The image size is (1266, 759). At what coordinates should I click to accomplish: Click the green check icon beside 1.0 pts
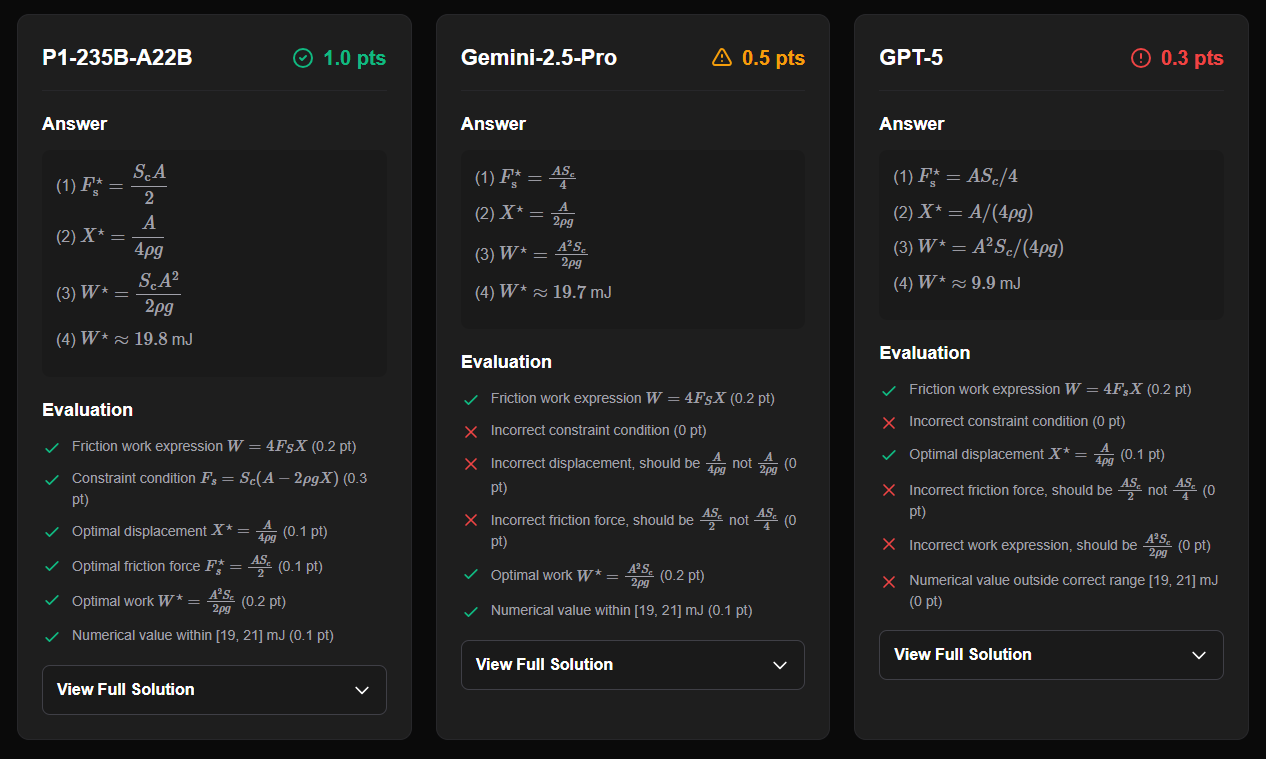coord(303,59)
